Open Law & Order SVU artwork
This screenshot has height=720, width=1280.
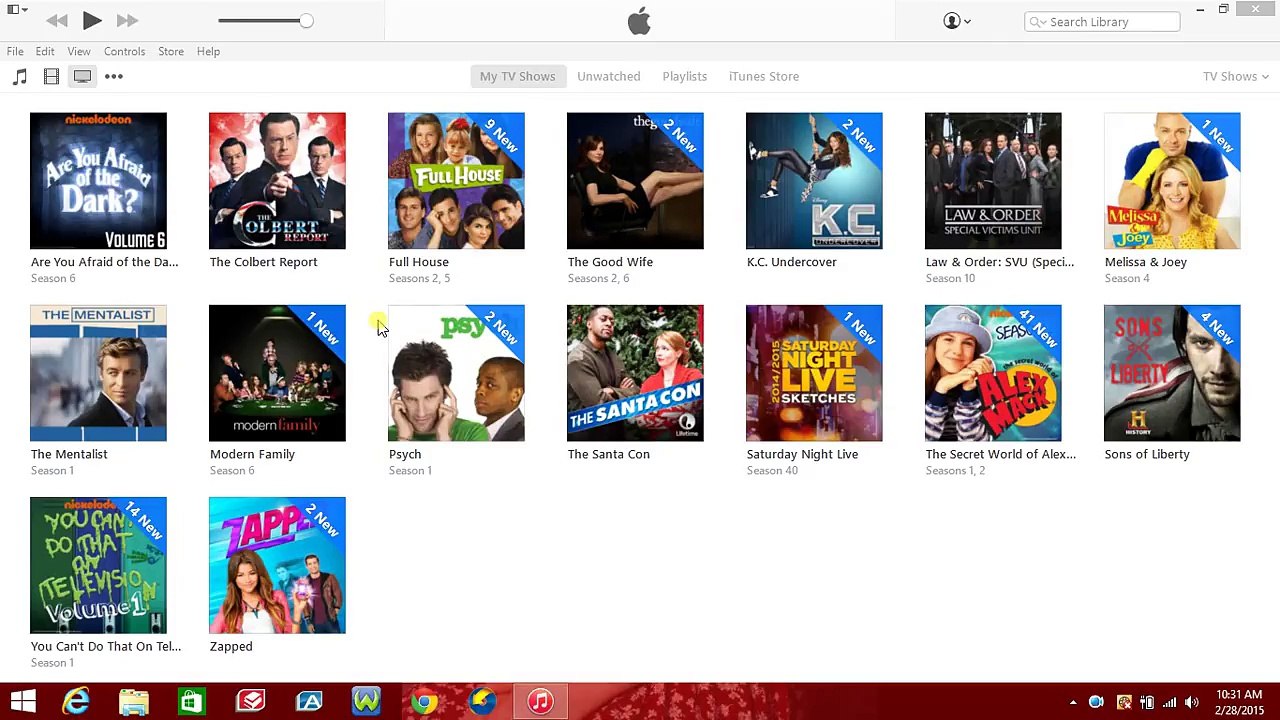pos(993,181)
